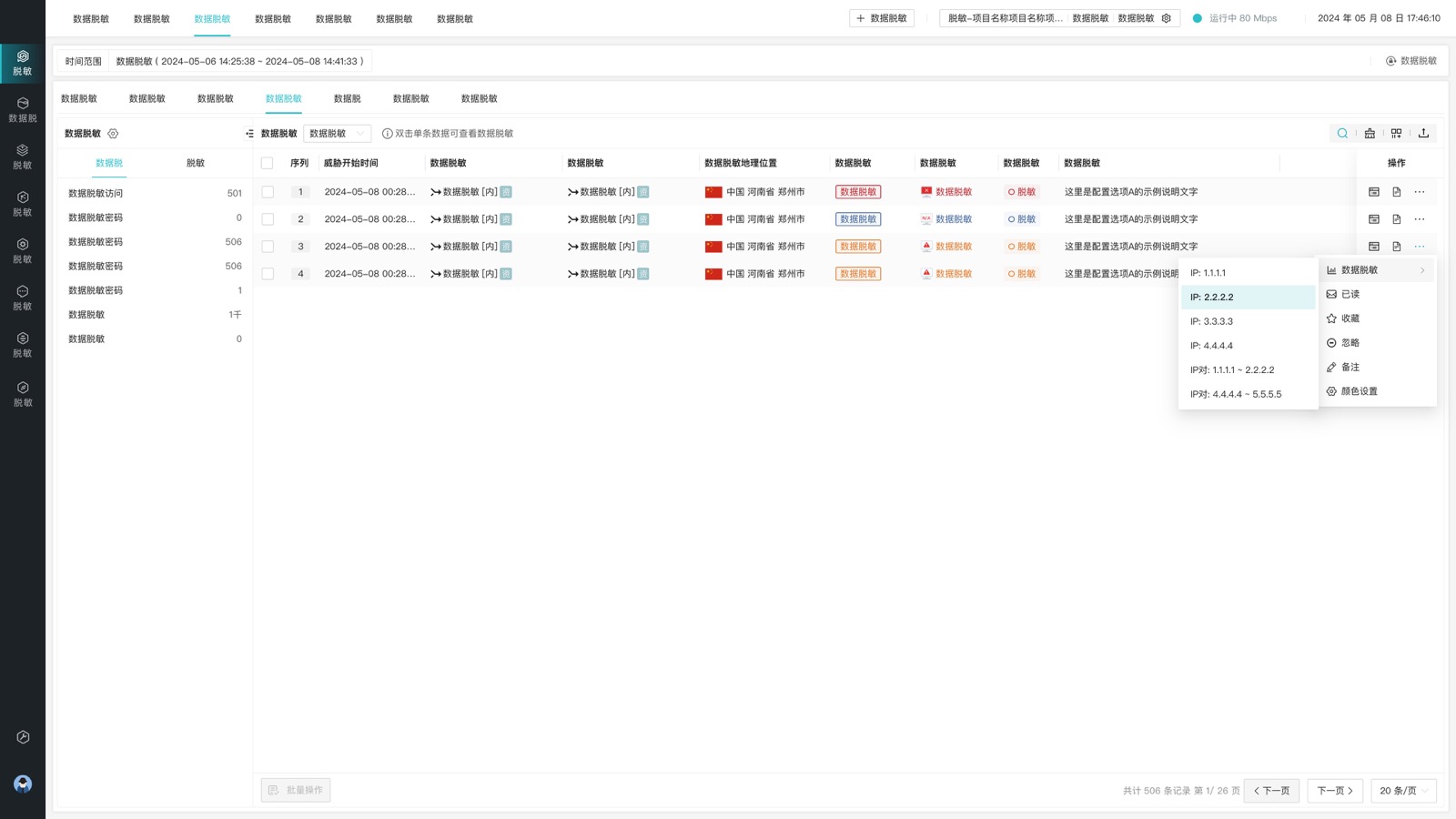Select IP: 1.1.1.1 in submenu
The image size is (1456, 819).
pos(1249,273)
